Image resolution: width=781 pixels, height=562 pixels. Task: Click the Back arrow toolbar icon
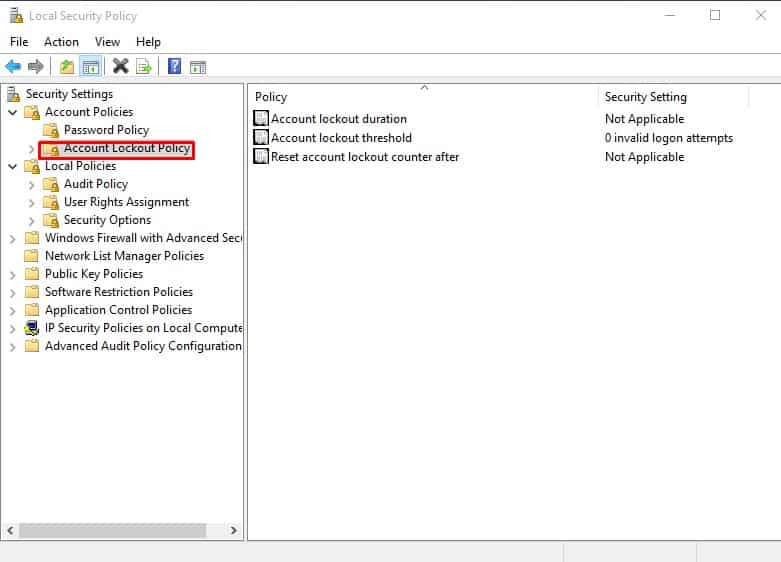click(13, 66)
